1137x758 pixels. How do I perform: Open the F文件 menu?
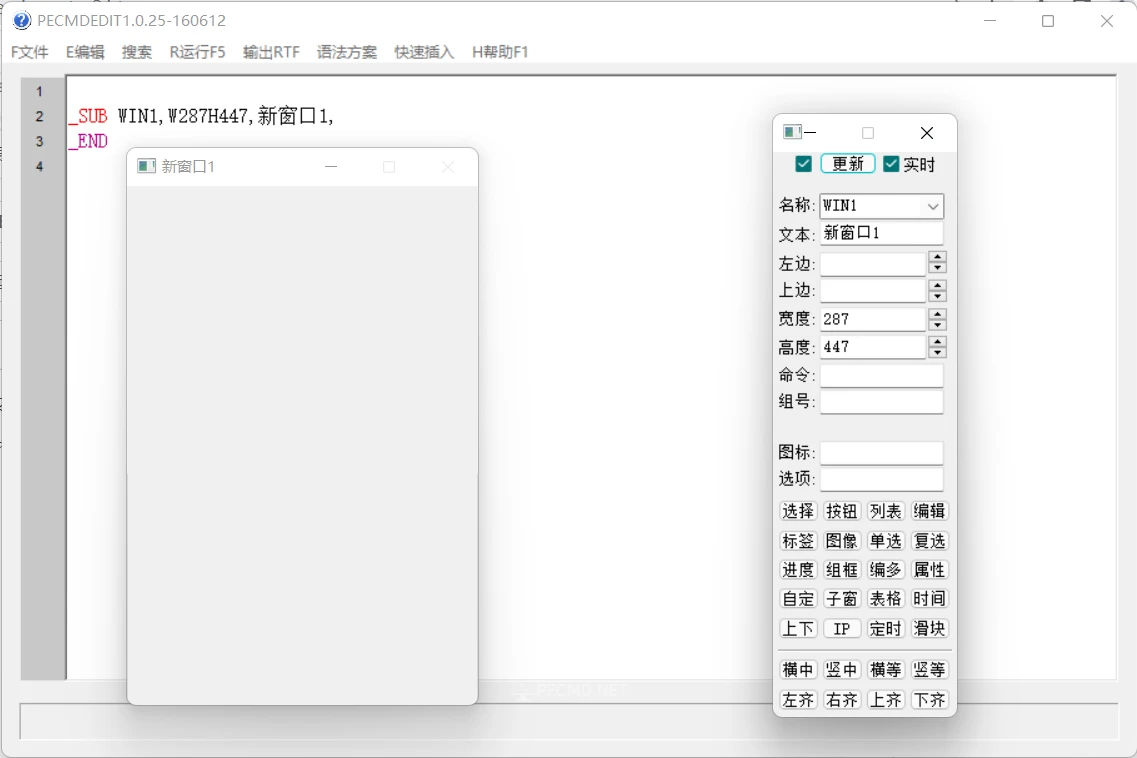coord(30,52)
